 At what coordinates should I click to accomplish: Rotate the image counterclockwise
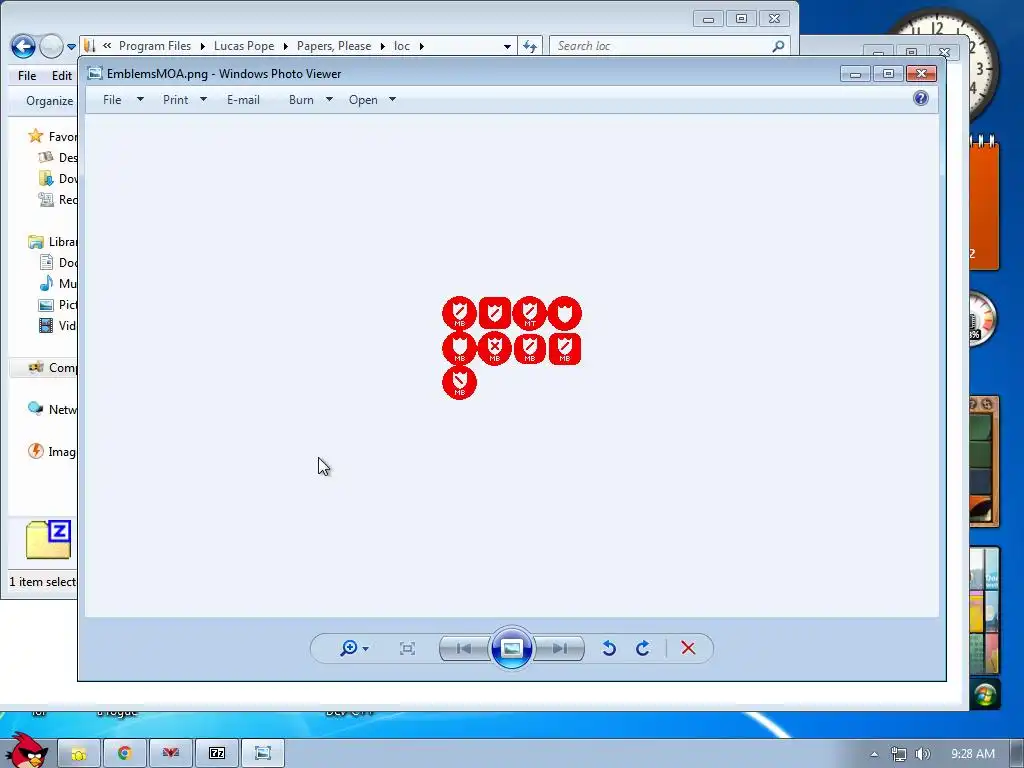609,648
